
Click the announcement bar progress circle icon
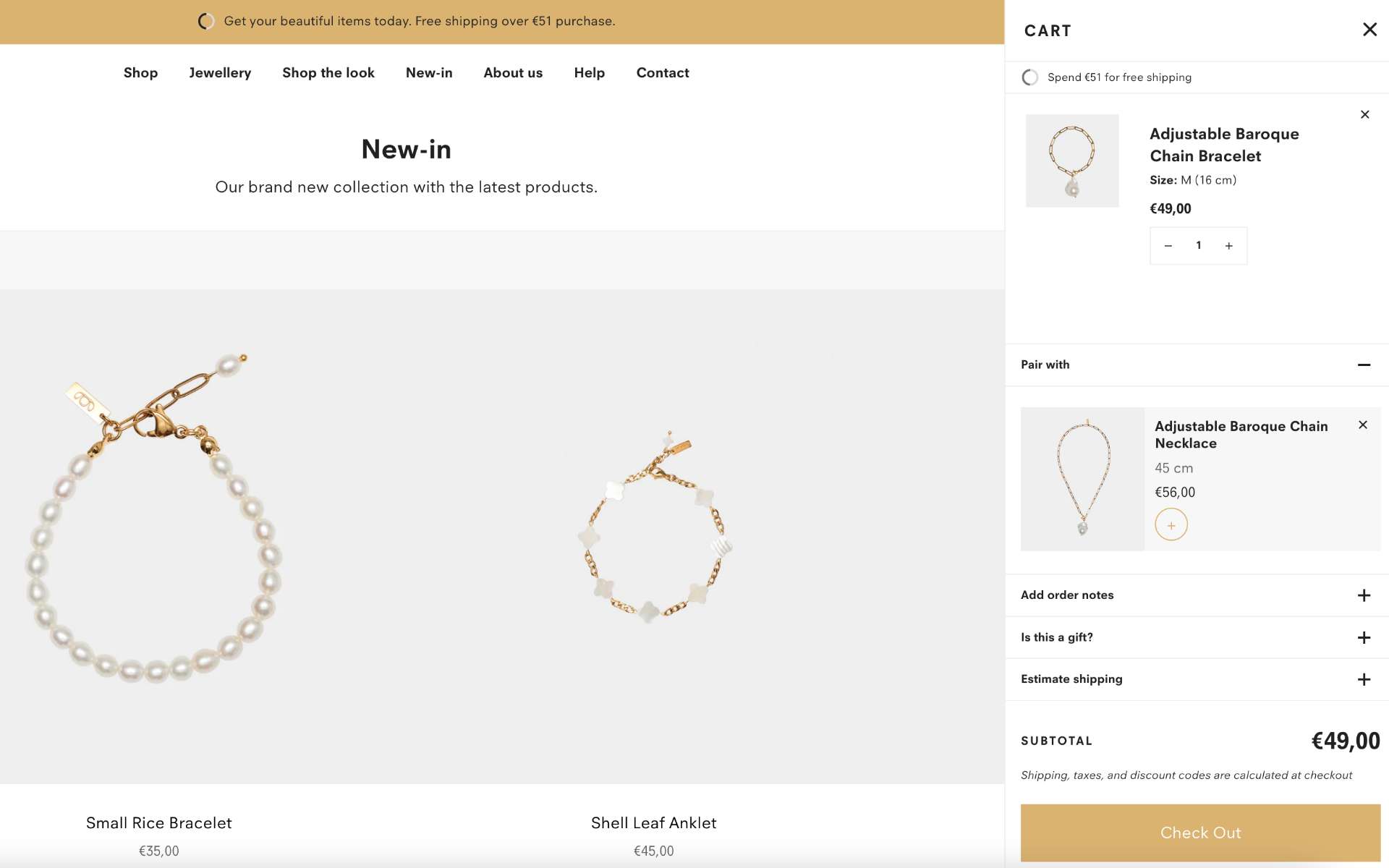(x=206, y=21)
